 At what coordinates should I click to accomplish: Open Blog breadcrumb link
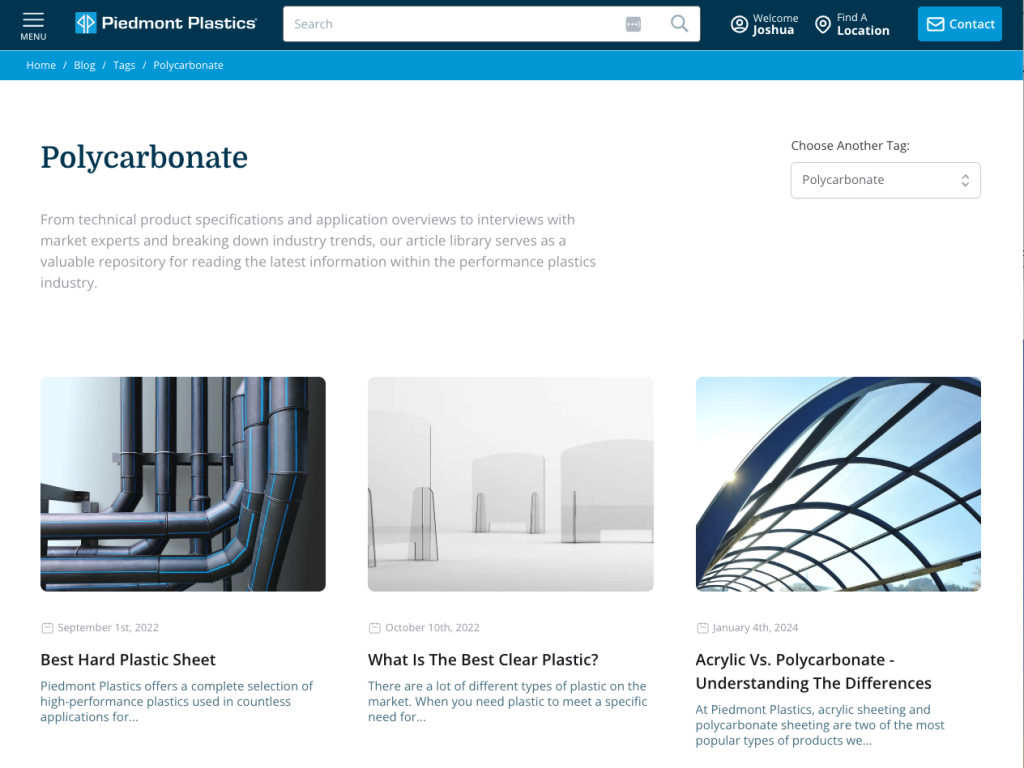coord(85,65)
